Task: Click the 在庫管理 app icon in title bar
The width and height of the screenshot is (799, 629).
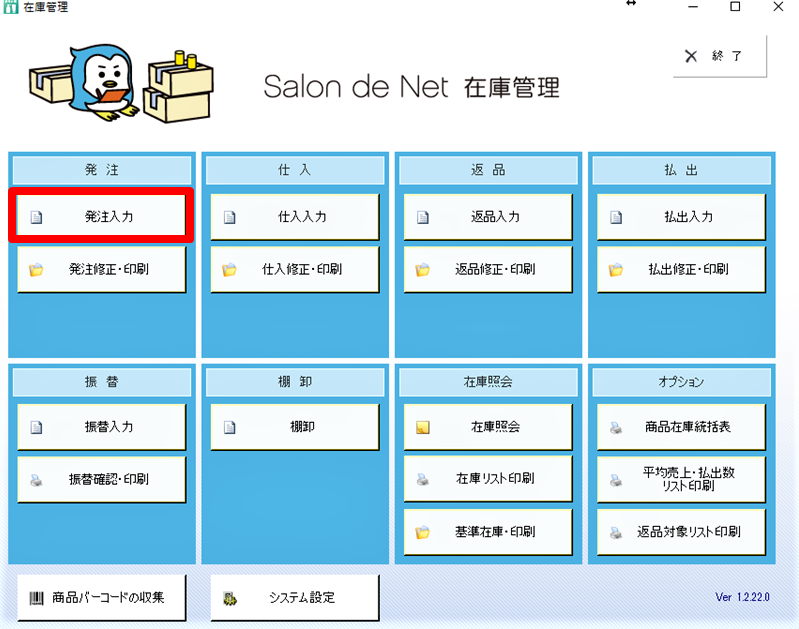Action: click(10, 7)
